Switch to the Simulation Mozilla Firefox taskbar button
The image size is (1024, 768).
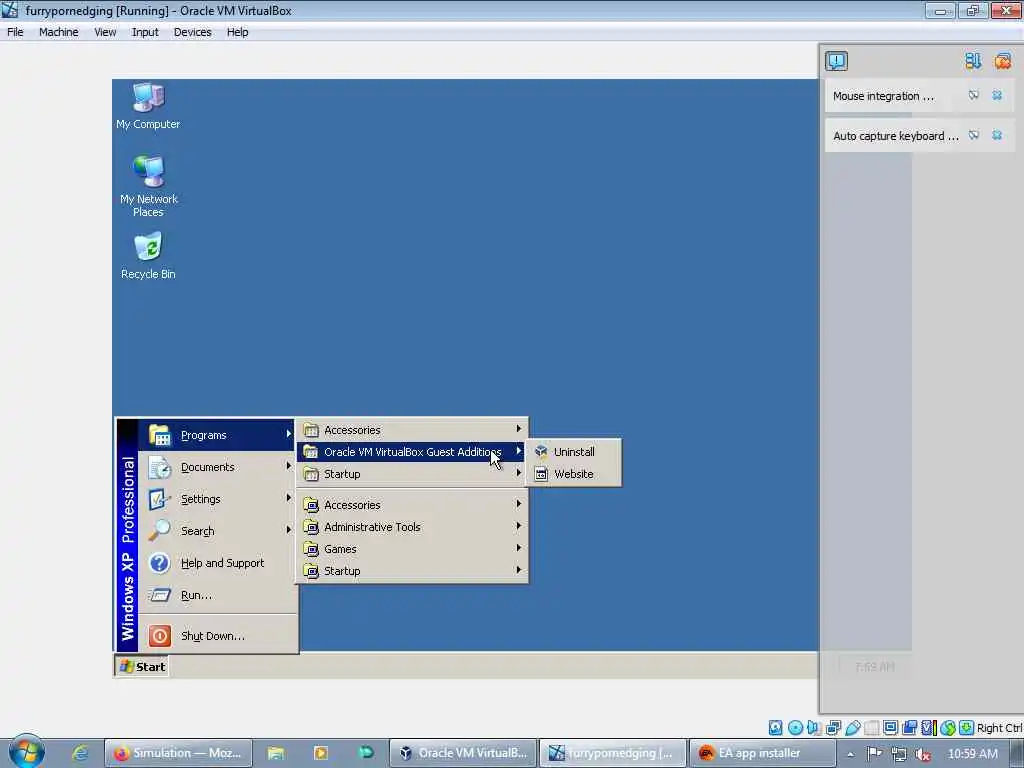click(x=178, y=753)
